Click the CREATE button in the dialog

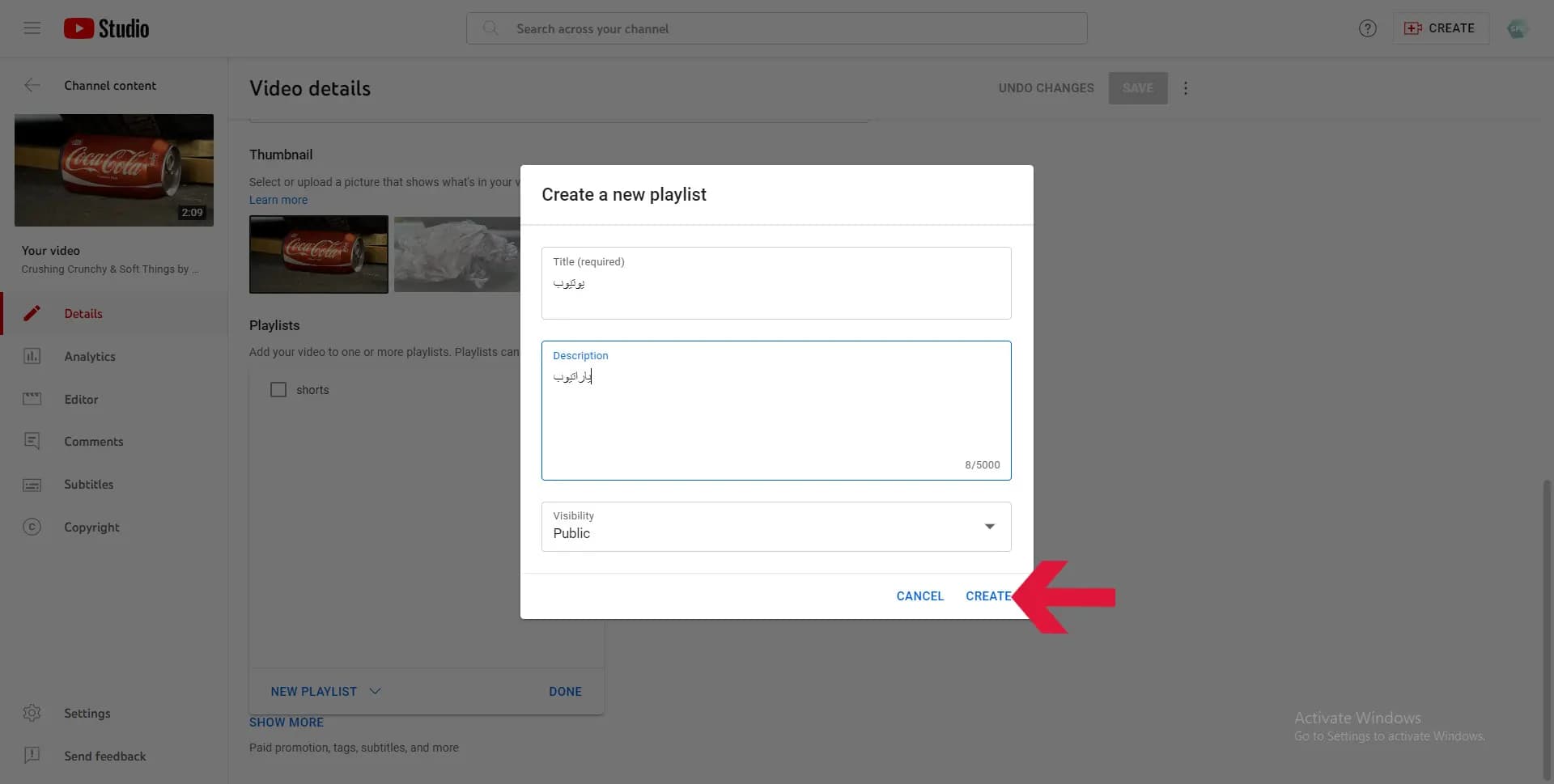[x=988, y=596]
